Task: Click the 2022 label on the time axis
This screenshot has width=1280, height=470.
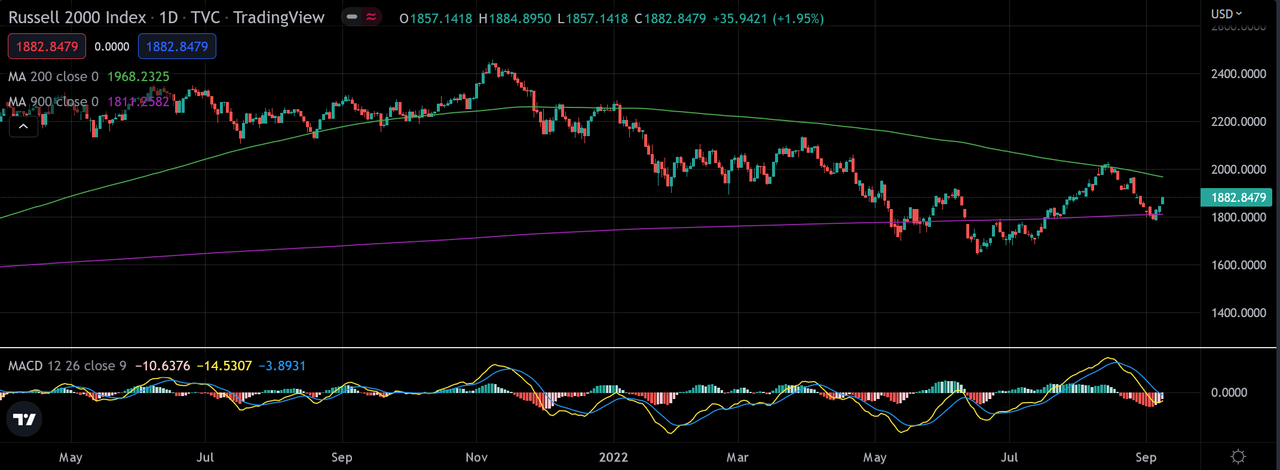Action: pyautogui.click(x=612, y=457)
